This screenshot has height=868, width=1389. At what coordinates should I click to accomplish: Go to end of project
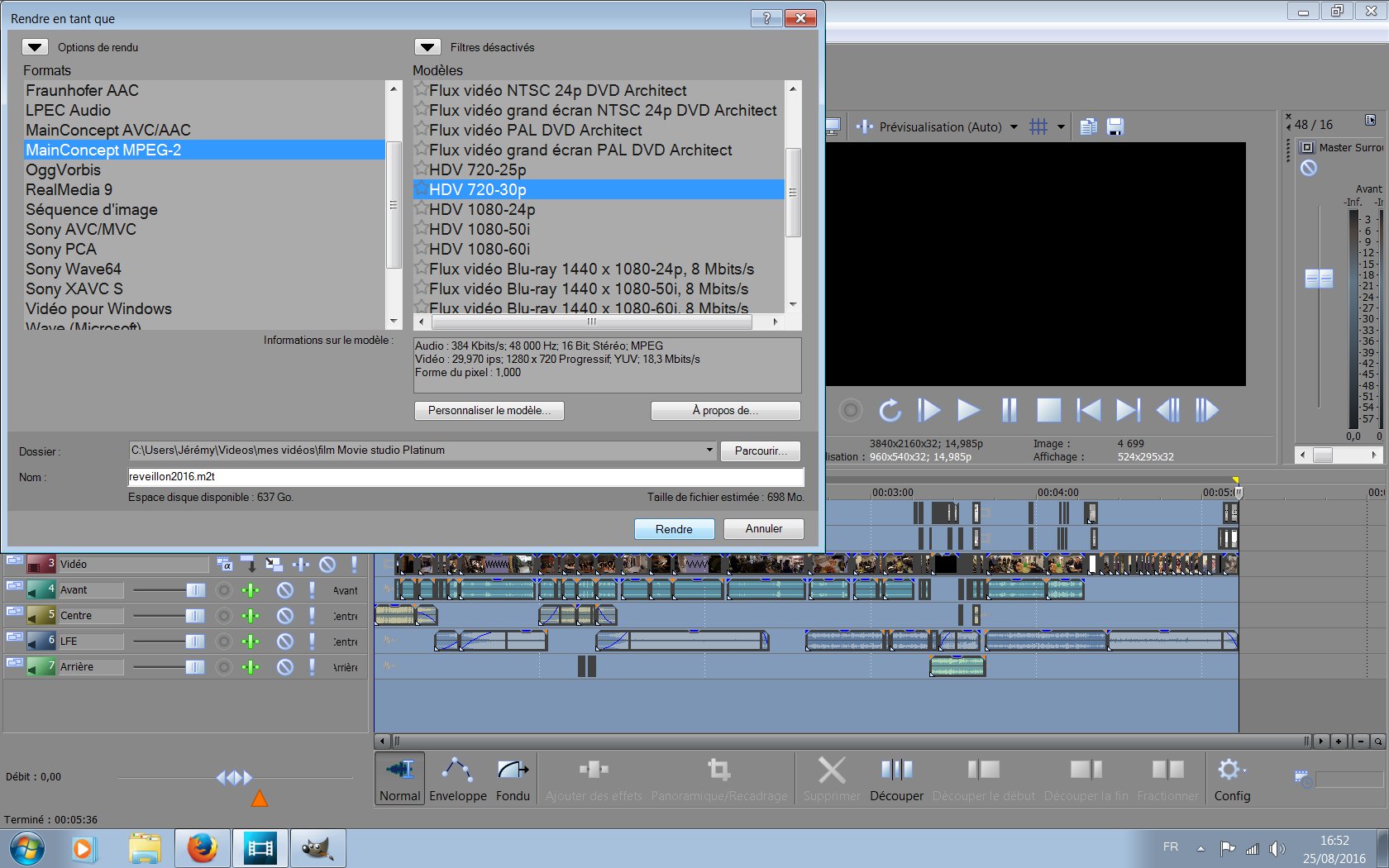click(1128, 410)
